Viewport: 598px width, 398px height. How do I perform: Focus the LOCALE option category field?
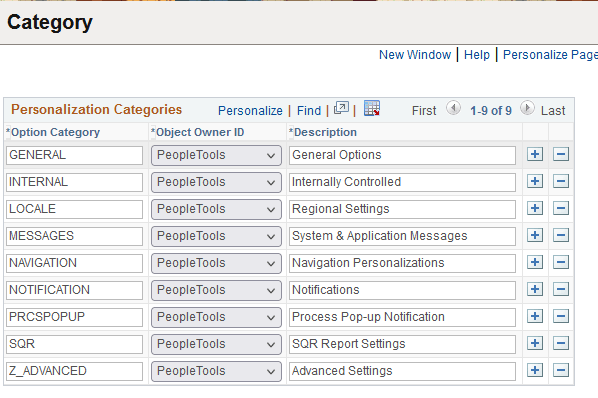74,209
